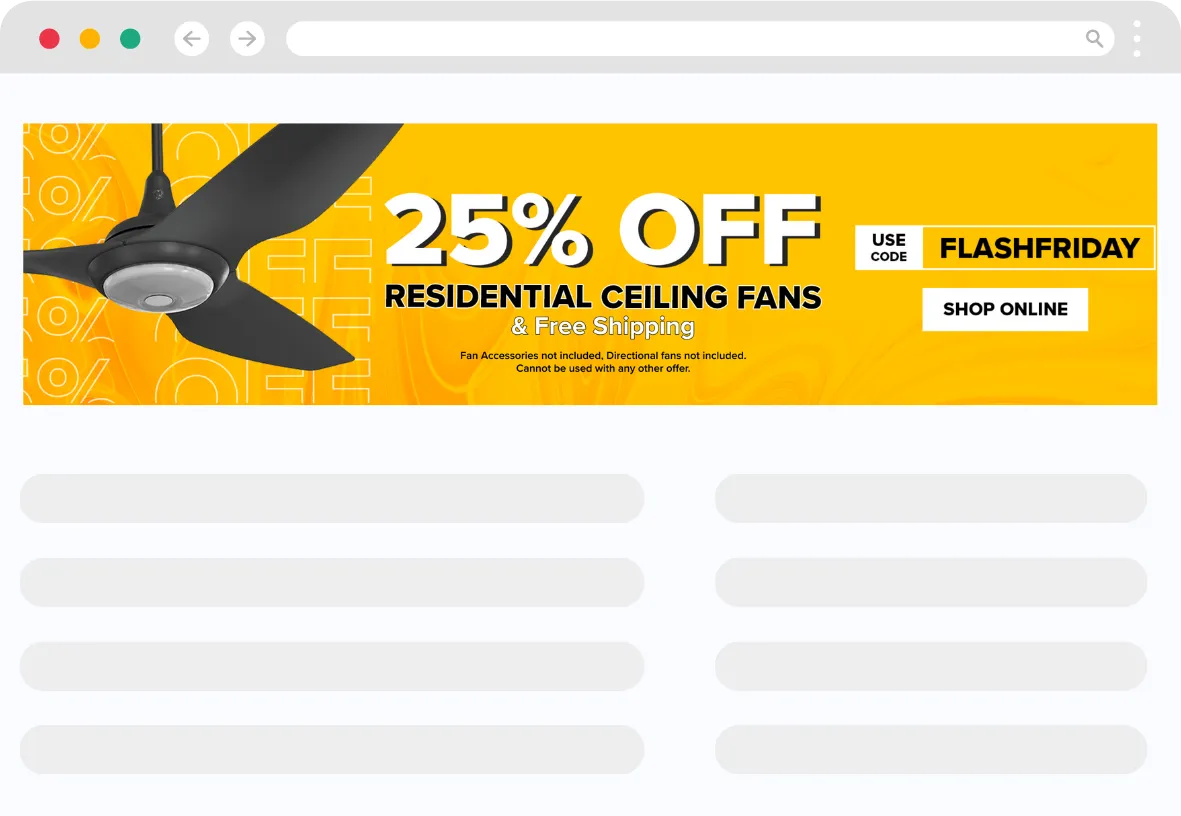Click the SHOP ONLINE button

(1004, 309)
